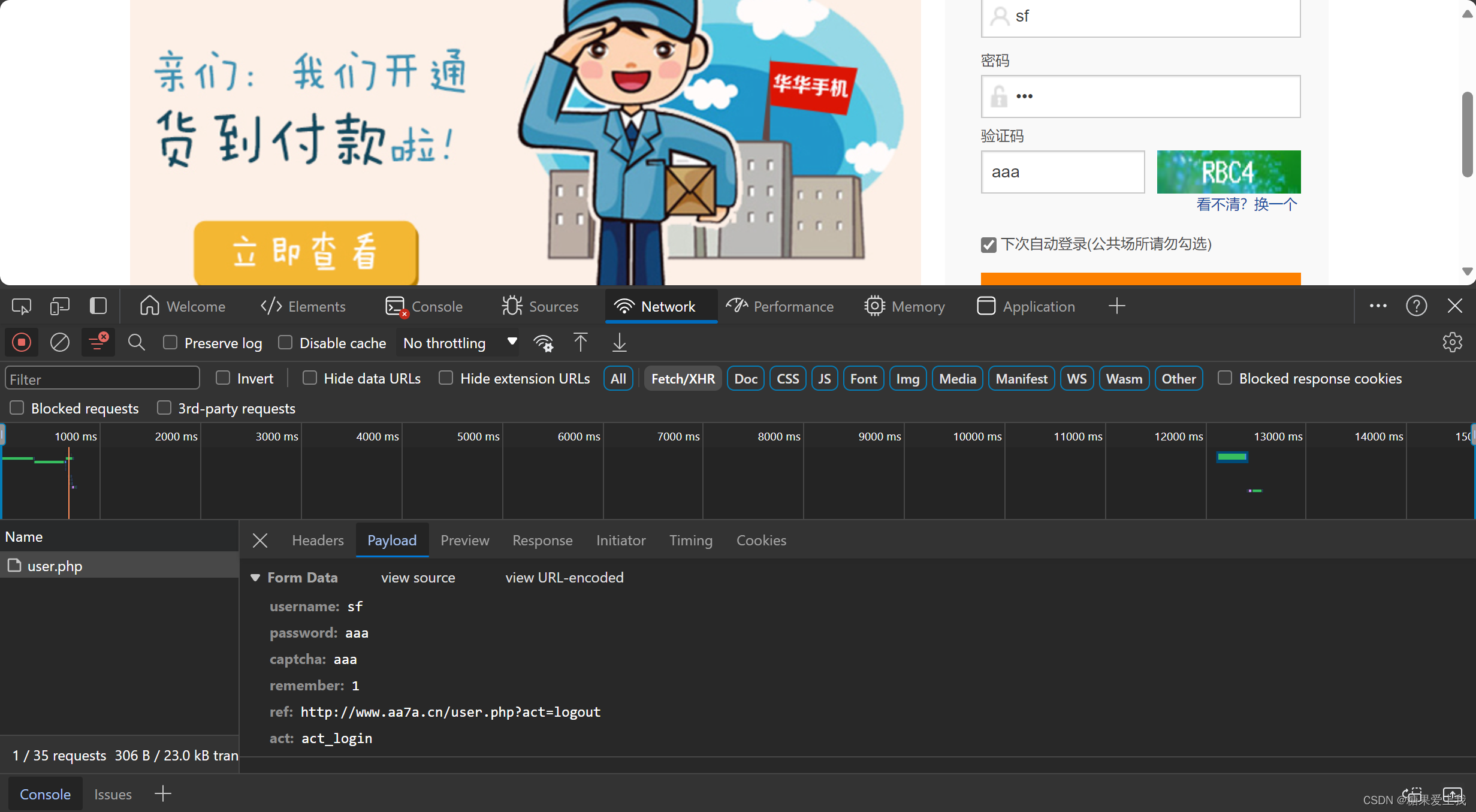Enable Disable cache checkbox
Image resolution: width=1476 pixels, height=812 pixels.
point(285,343)
